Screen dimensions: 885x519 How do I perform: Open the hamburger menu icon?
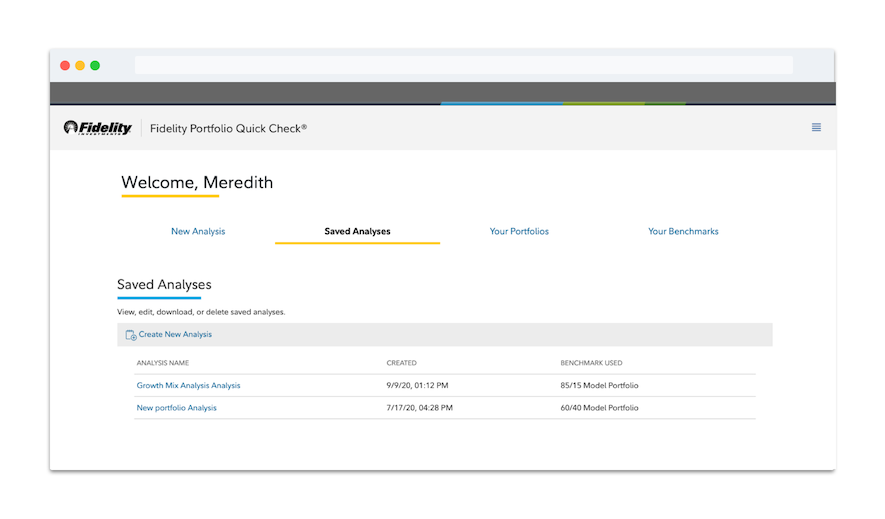tap(816, 128)
